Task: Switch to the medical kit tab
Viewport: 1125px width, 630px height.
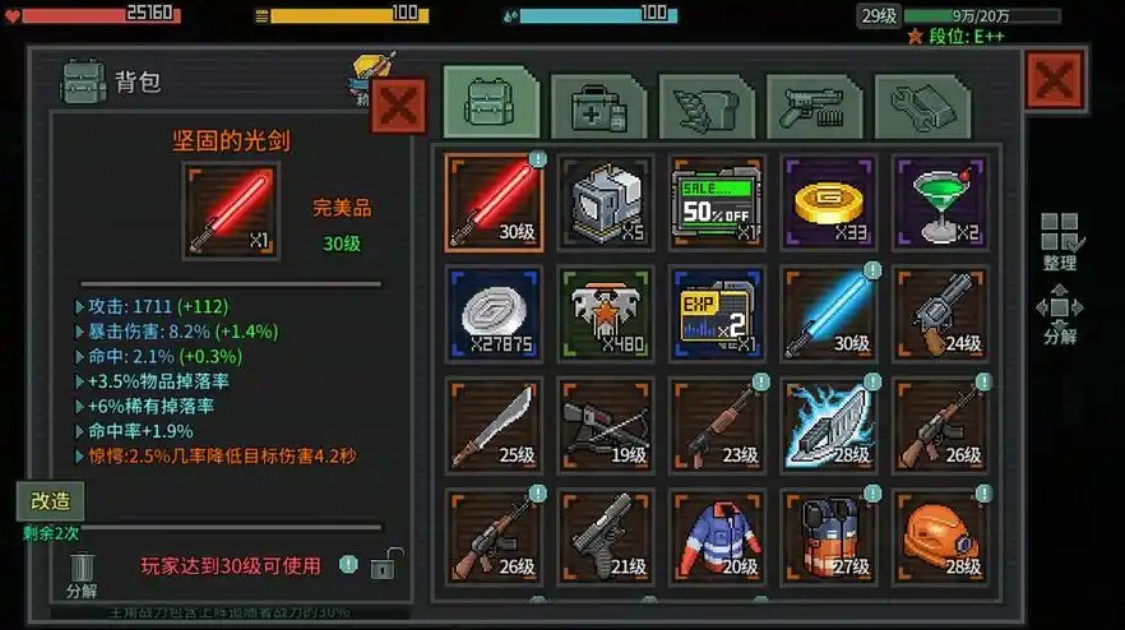Action: [x=598, y=107]
